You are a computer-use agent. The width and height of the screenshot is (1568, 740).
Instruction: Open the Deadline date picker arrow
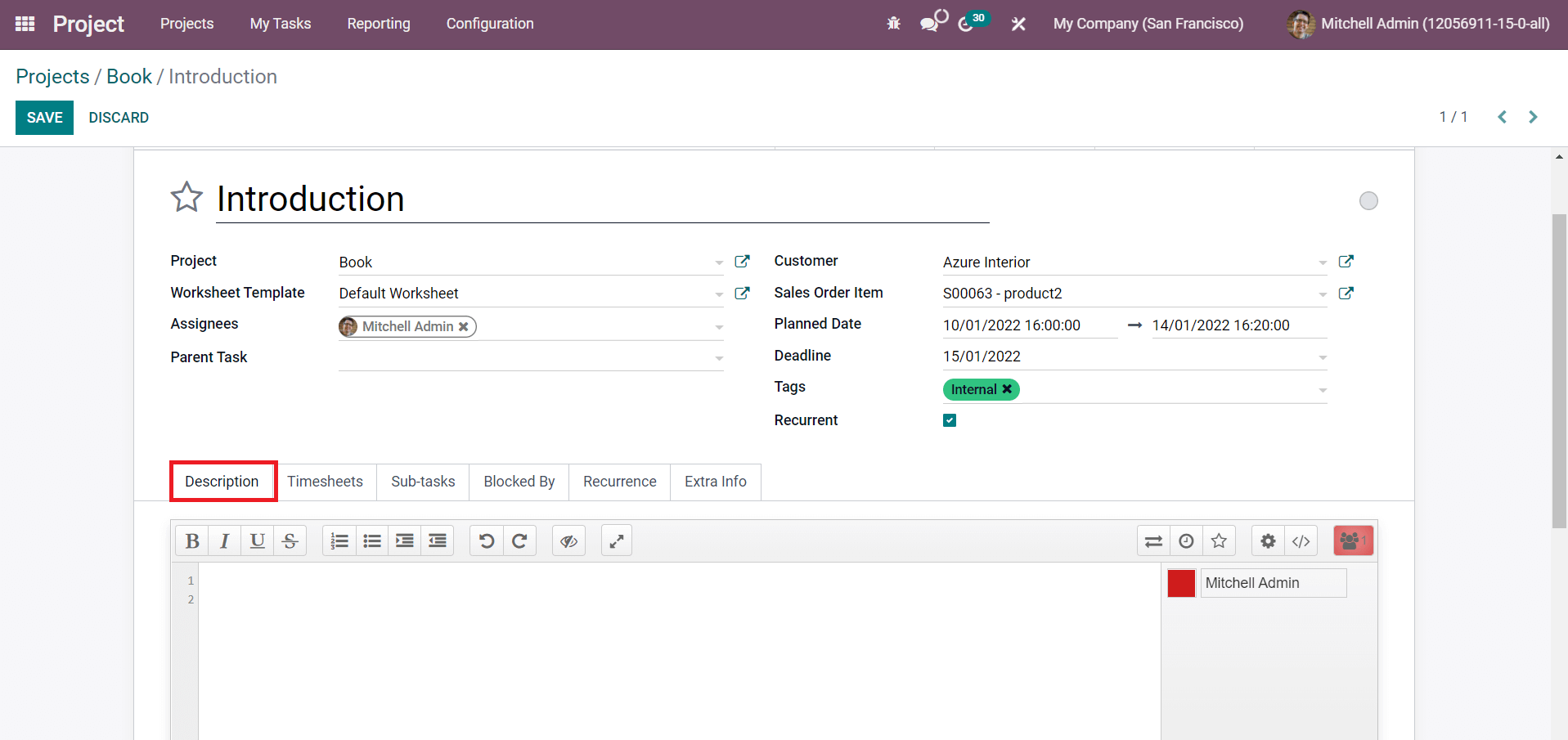click(1323, 357)
